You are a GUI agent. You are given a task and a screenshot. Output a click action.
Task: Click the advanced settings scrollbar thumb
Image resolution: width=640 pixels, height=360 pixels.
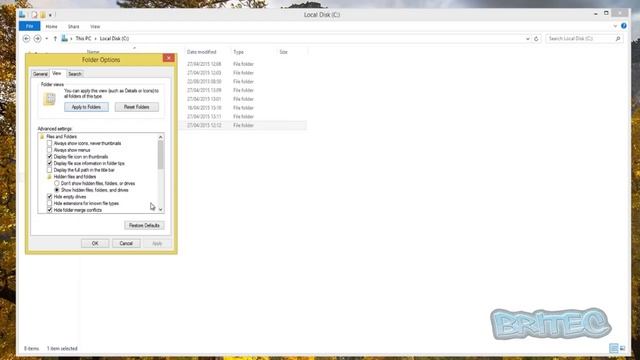coord(160,154)
